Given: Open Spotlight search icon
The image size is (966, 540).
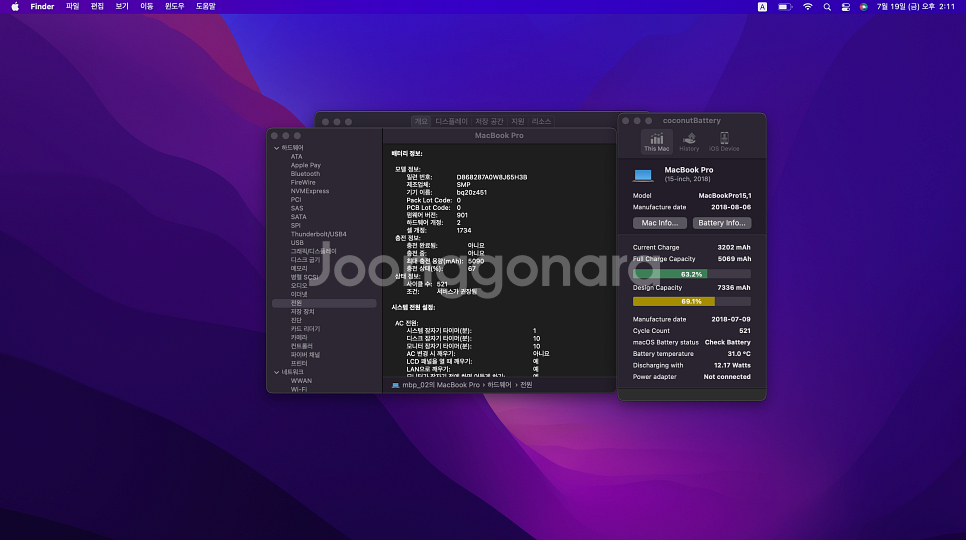Looking at the screenshot, I should 827,7.
